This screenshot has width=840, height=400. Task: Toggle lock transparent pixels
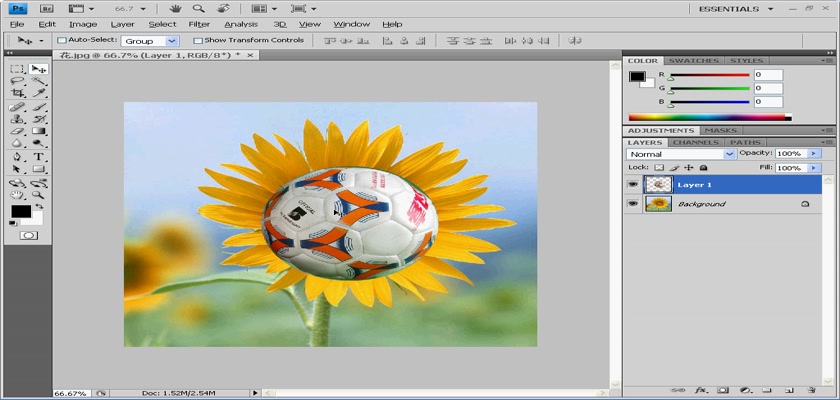click(659, 168)
